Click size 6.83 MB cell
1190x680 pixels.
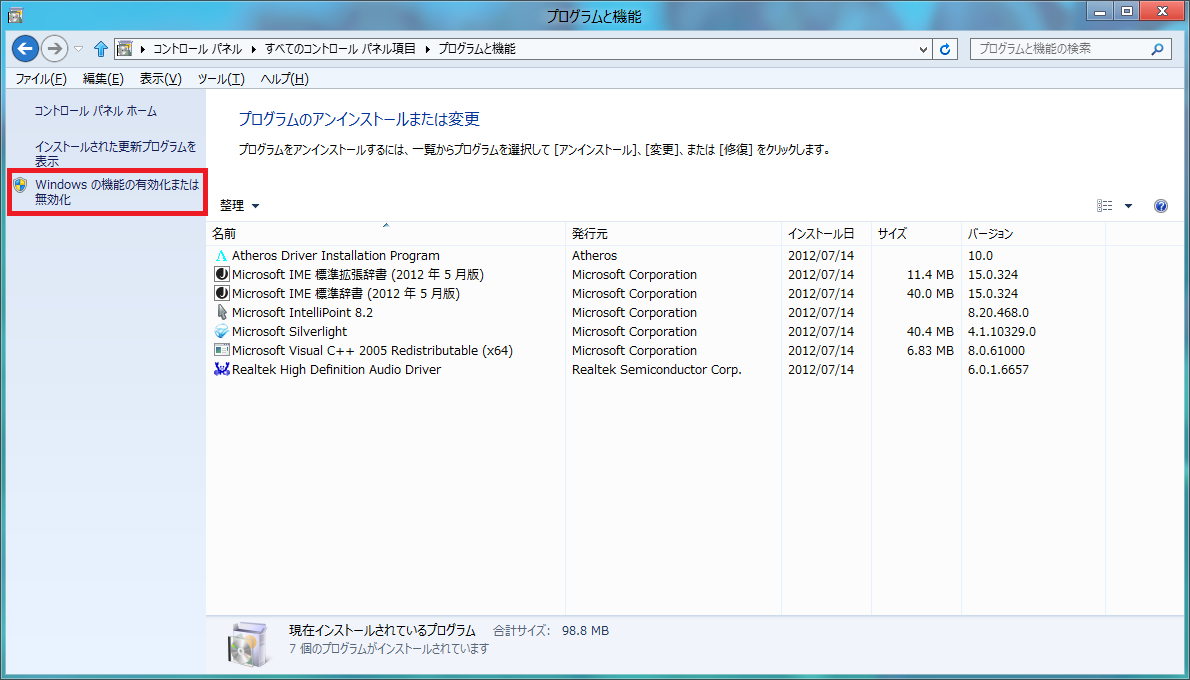tap(930, 351)
